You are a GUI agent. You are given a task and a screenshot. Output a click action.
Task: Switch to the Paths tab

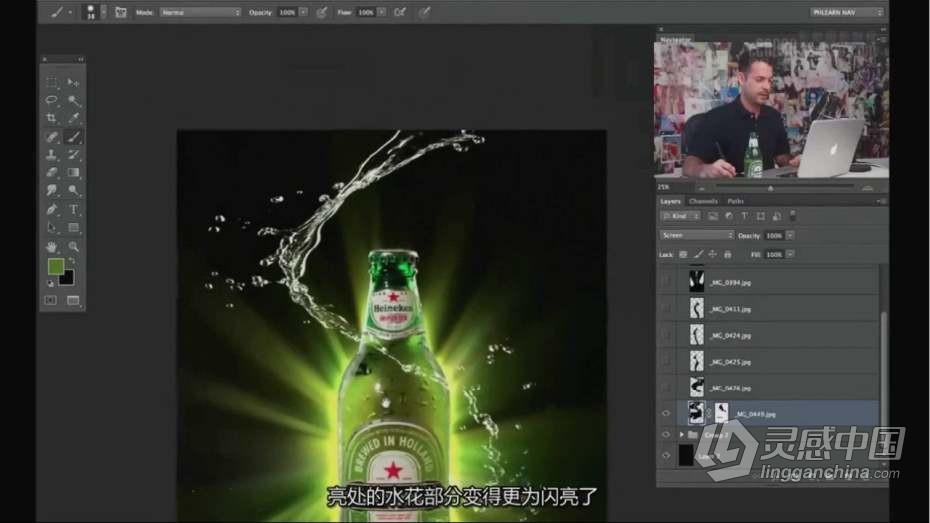tap(735, 202)
